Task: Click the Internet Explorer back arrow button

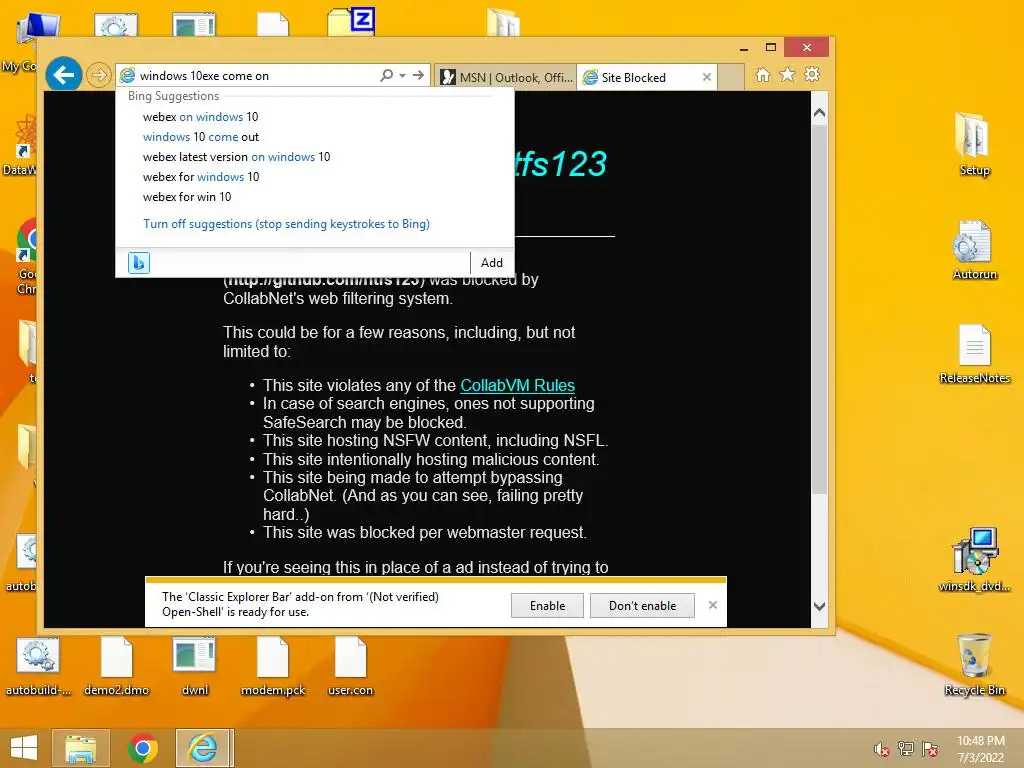Action: point(63,75)
